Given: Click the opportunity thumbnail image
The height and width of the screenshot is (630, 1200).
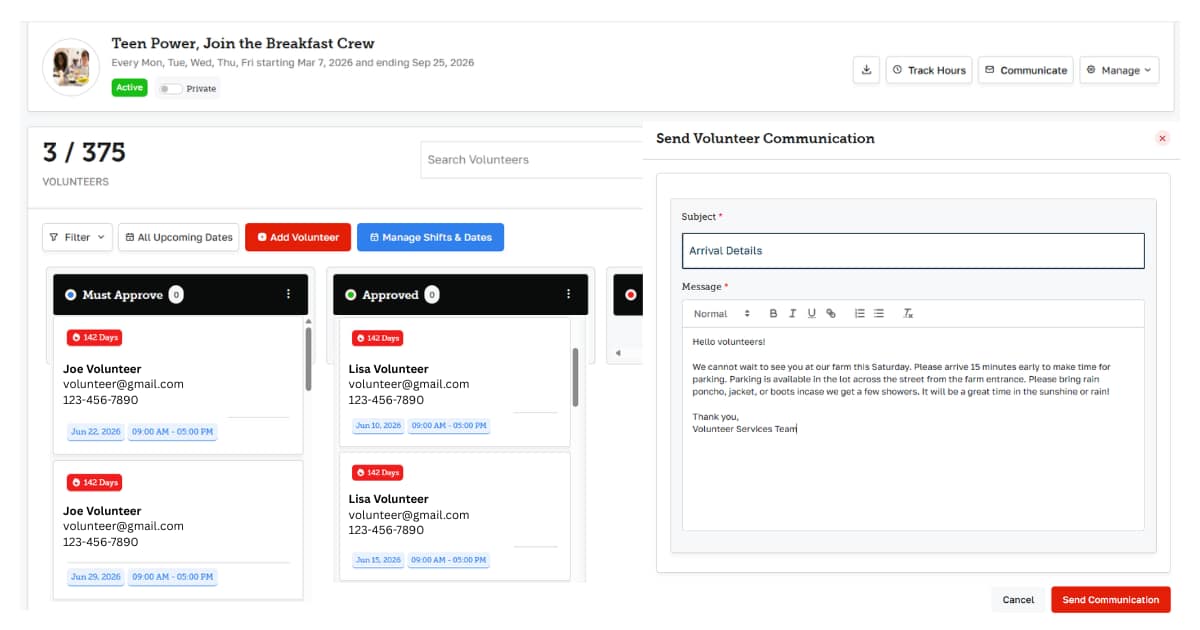Looking at the screenshot, I should pos(71,67).
